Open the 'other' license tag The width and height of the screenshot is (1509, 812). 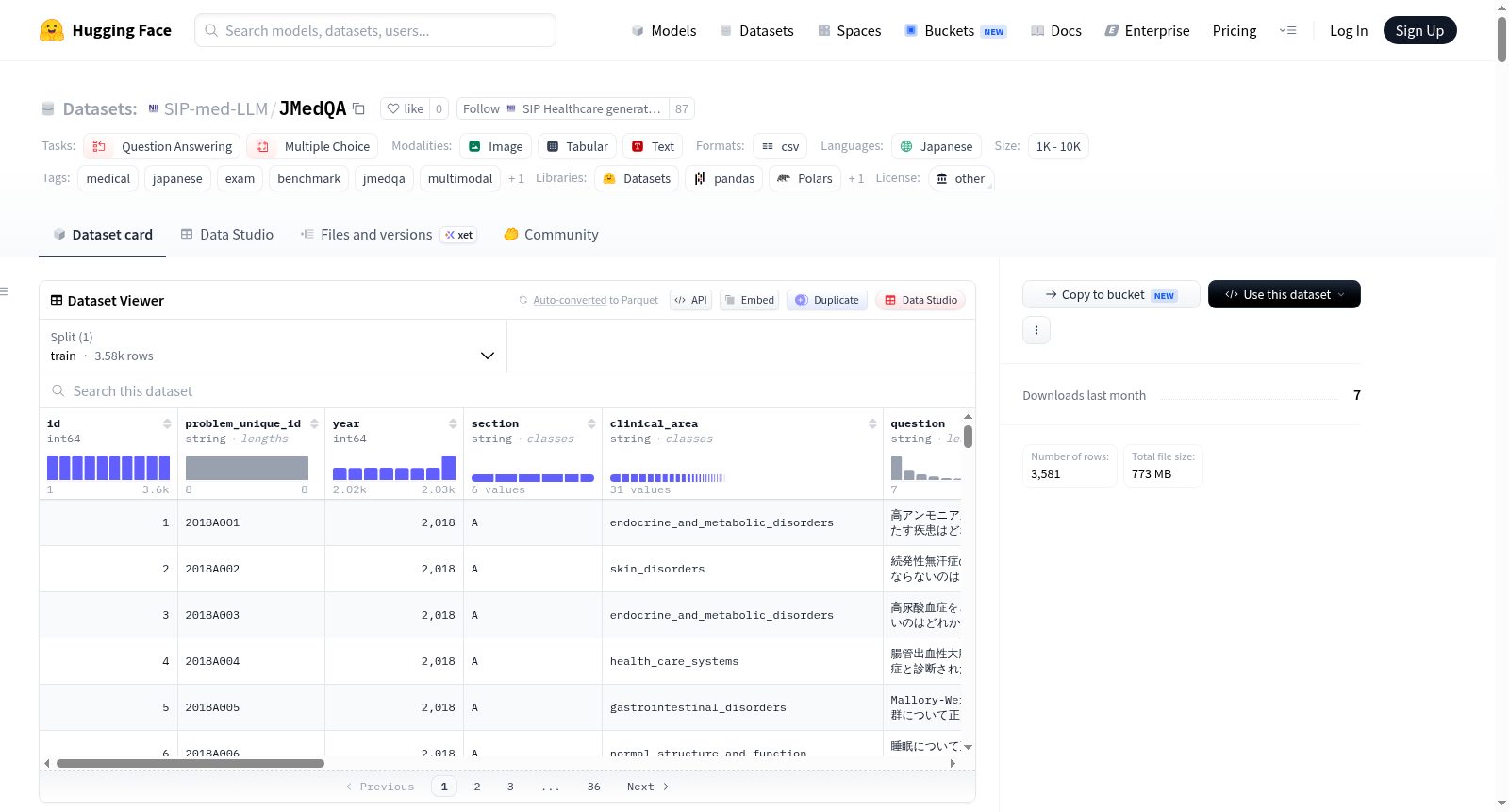click(961, 178)
